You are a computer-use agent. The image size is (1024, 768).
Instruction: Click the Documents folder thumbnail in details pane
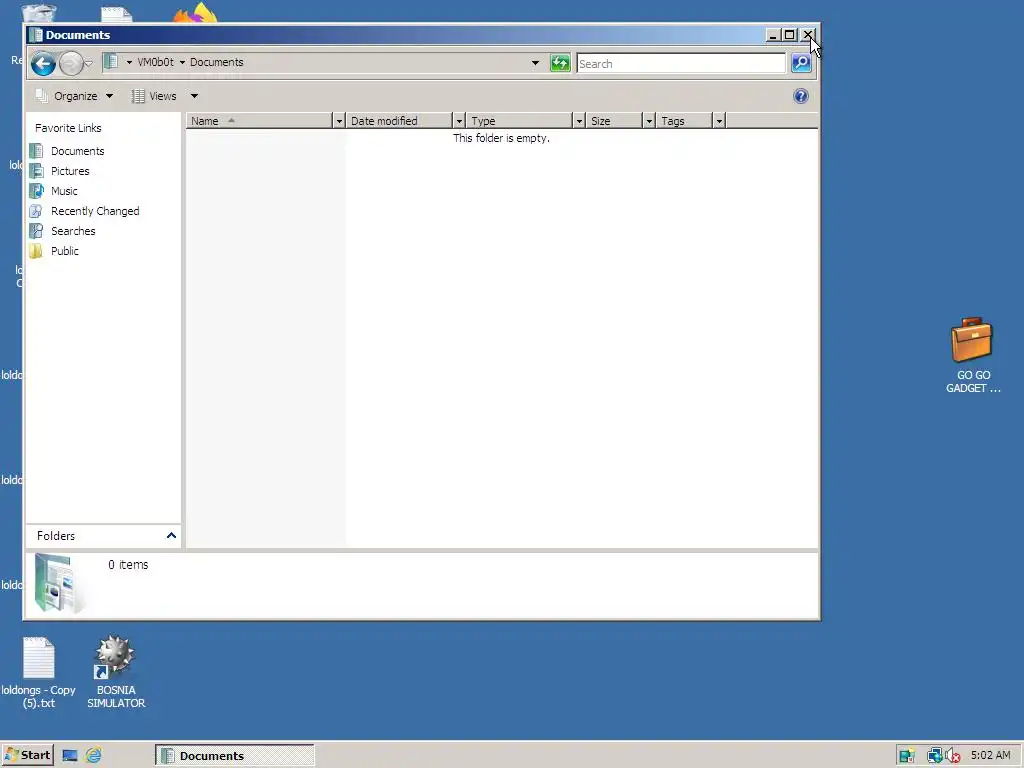coord(57,583)
